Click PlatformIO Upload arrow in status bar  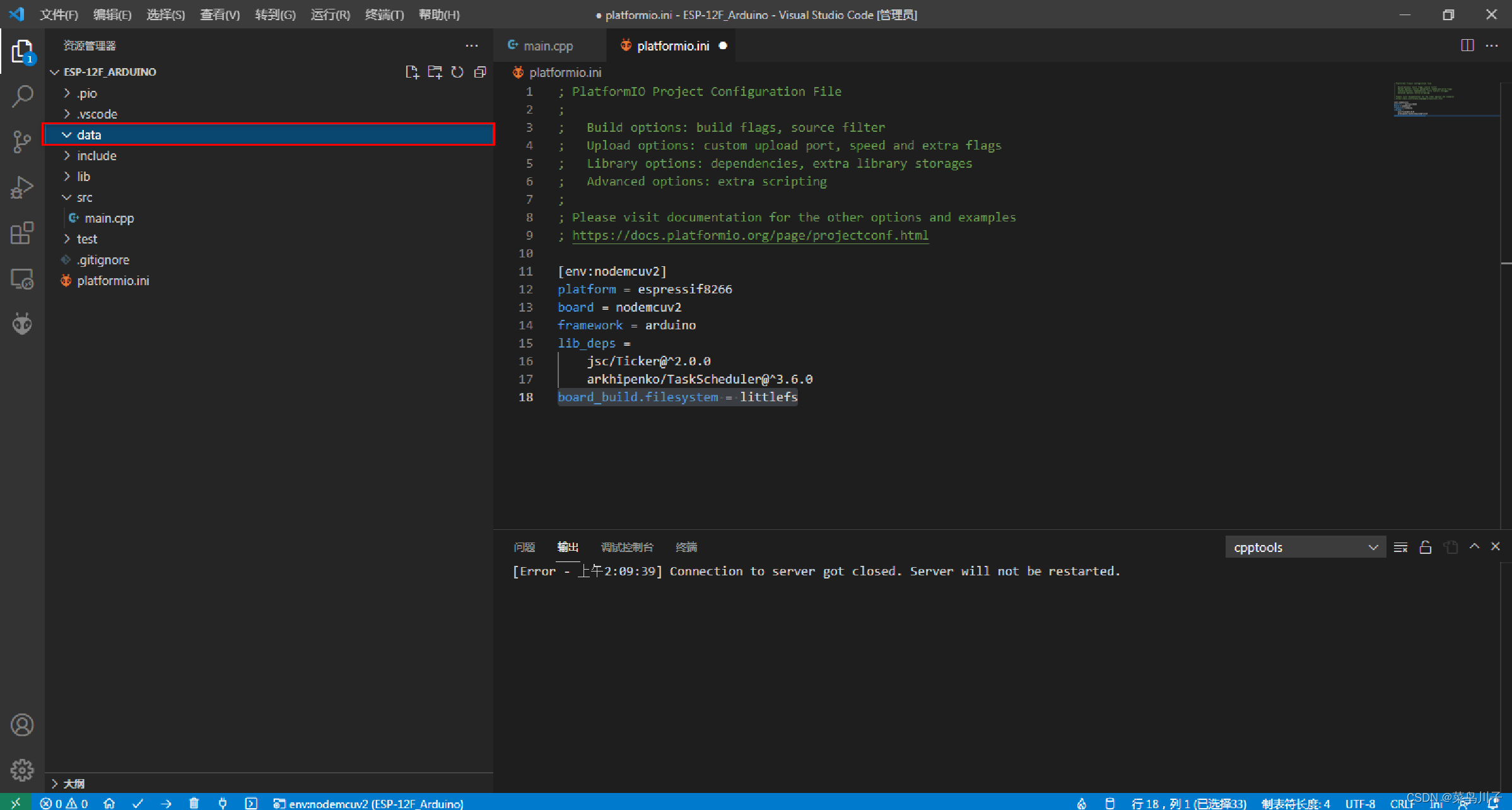(x=166, y=803)
